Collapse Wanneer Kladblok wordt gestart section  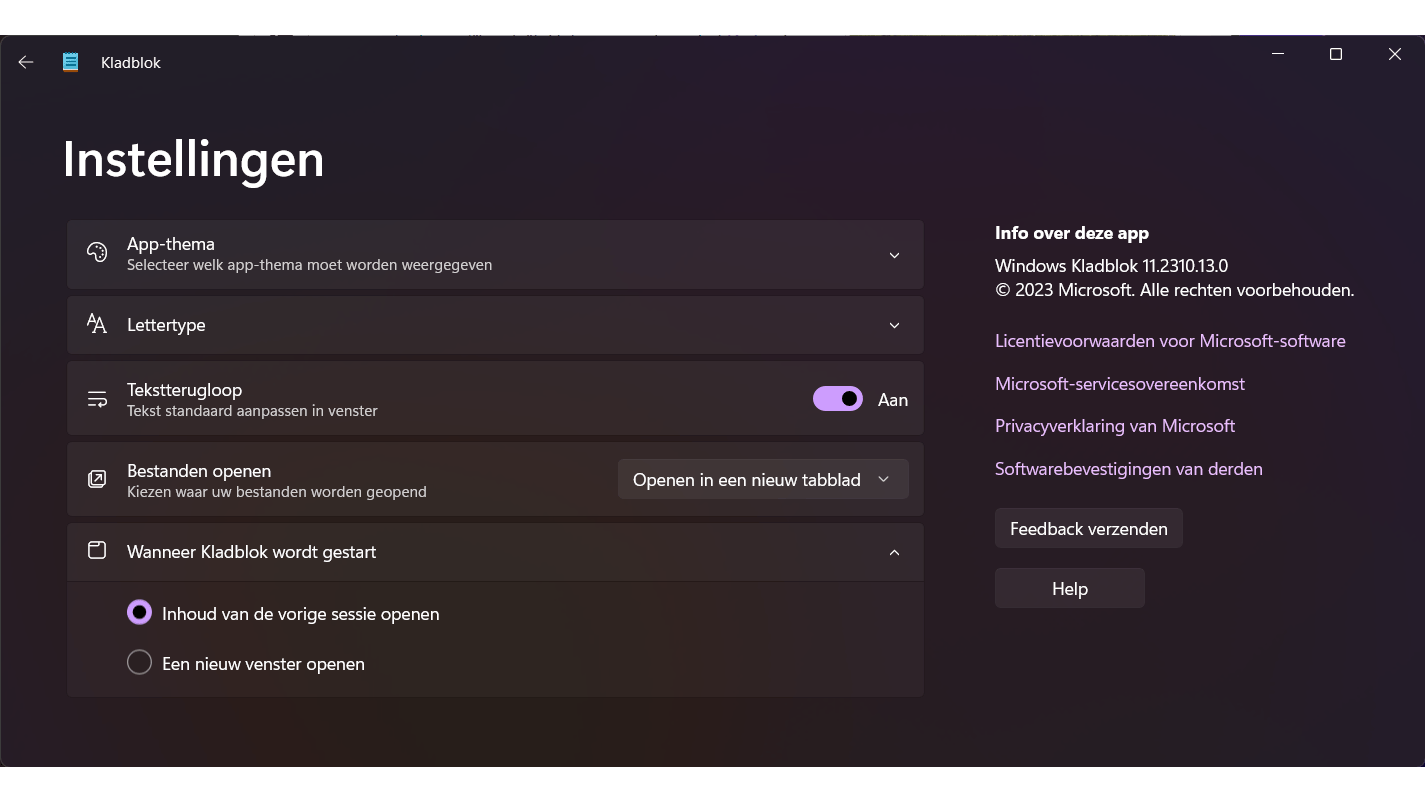894,552
